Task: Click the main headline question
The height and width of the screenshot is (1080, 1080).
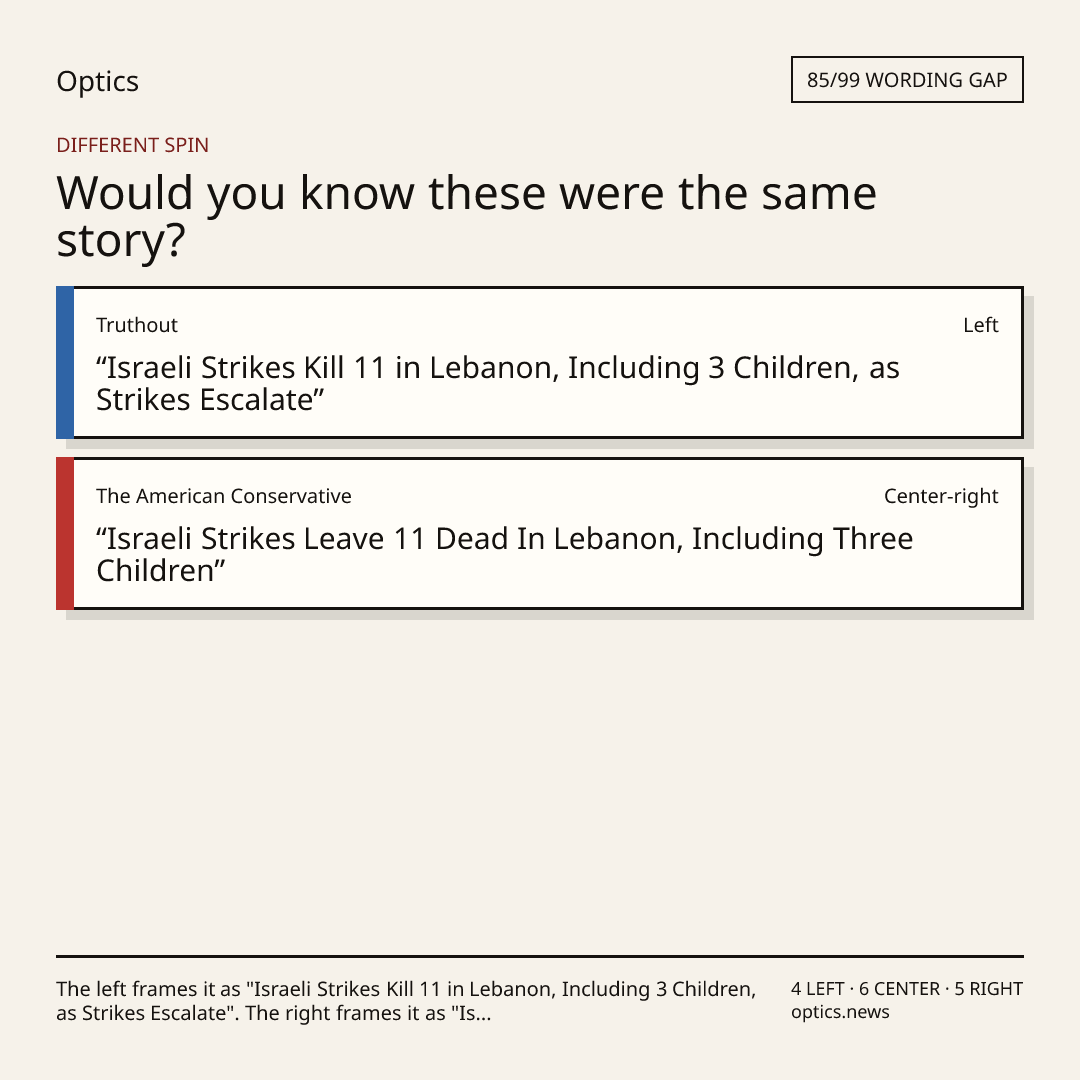Action: [x=466, y=216]
